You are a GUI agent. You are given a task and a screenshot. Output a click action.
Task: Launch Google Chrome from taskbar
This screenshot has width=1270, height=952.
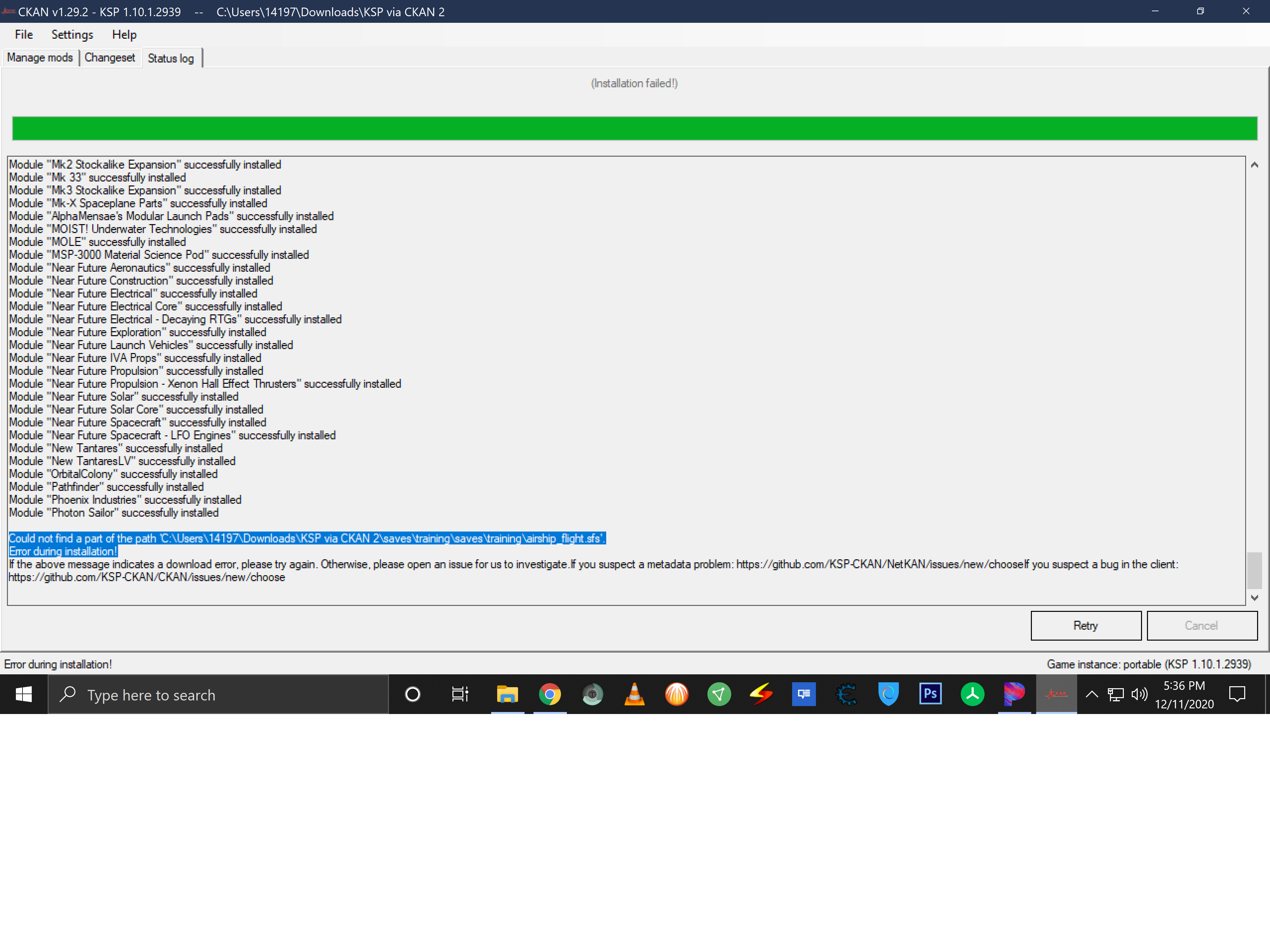pos(549,694)
